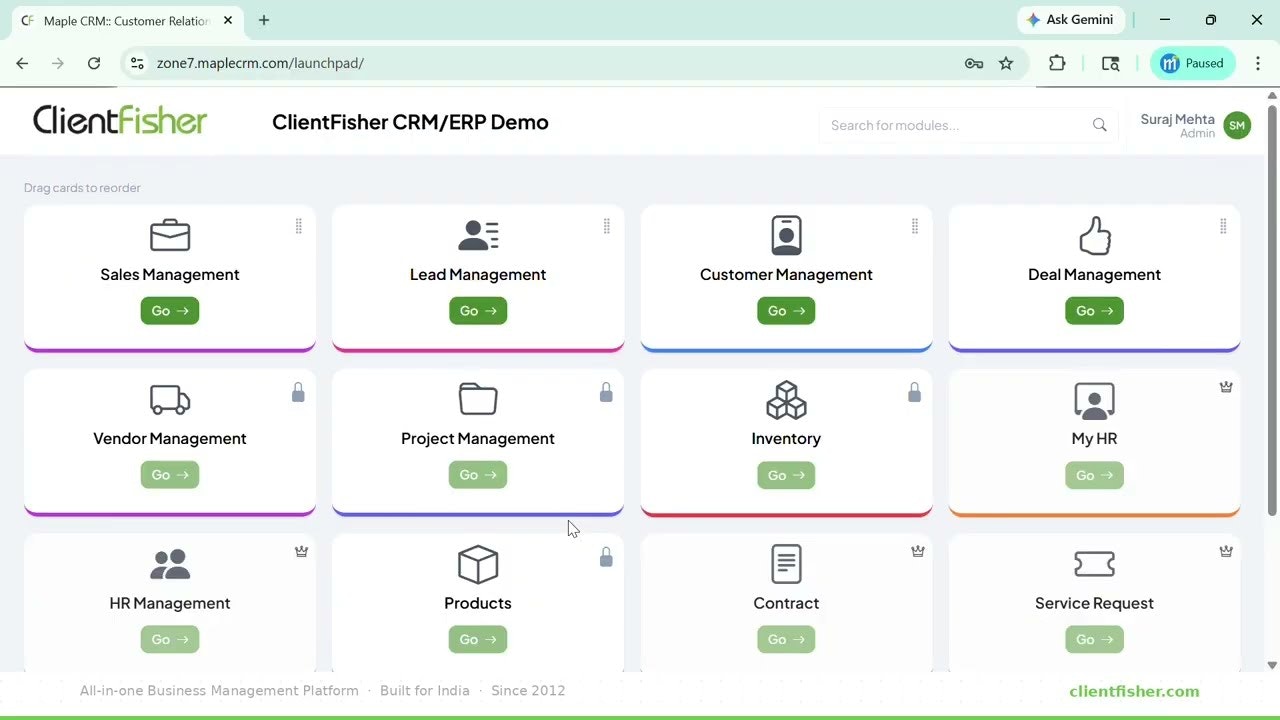This screenshot has width=1280, height=720.
Task: Click Go button under Vendor Management
Action: point(170,475)
